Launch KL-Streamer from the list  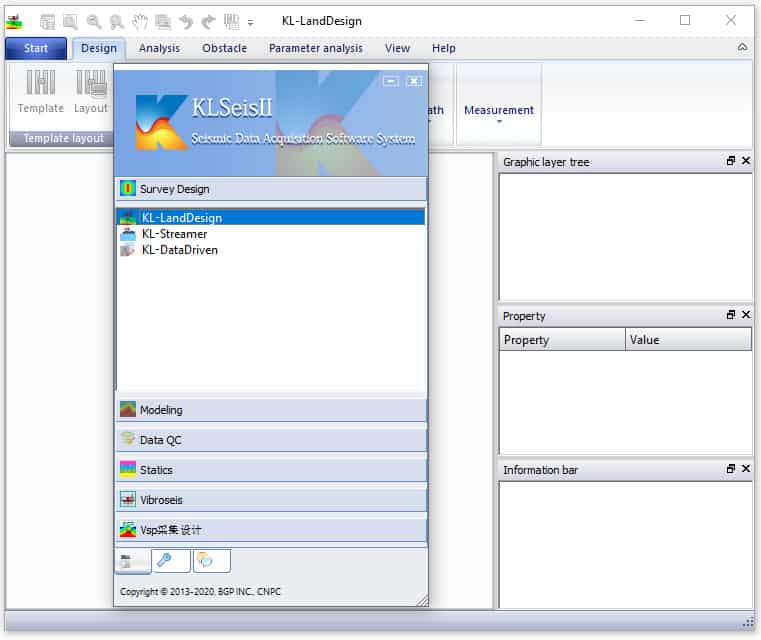(x=174, y=234)
